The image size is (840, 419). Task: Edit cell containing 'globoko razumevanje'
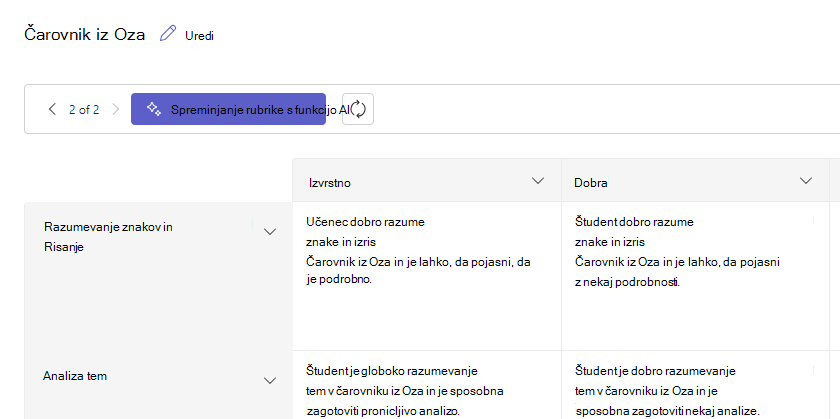point(427,385)
